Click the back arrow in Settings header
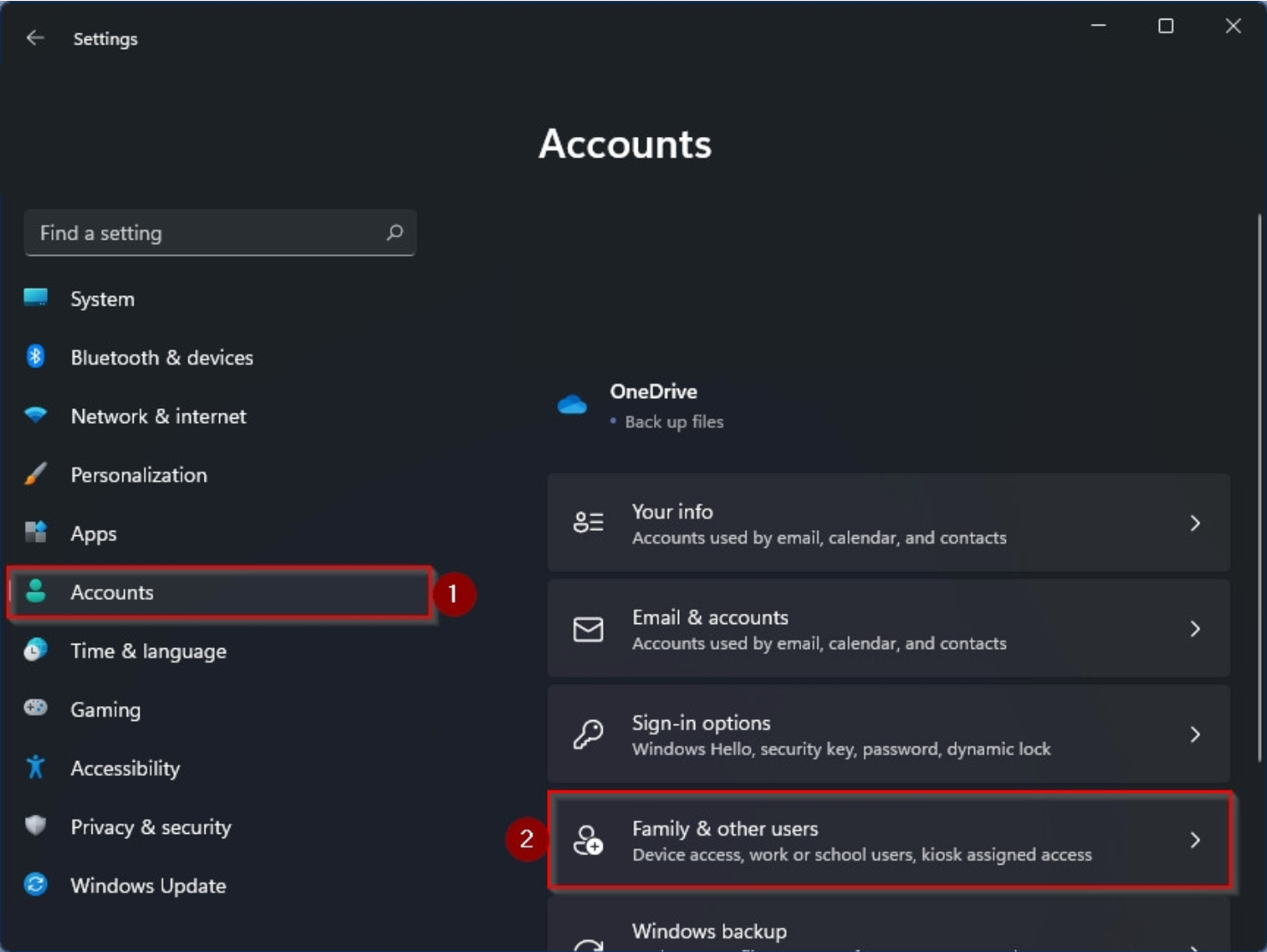Image resolution: width=1267 pixels, height=952 pixels. click(x=35, y=38)
